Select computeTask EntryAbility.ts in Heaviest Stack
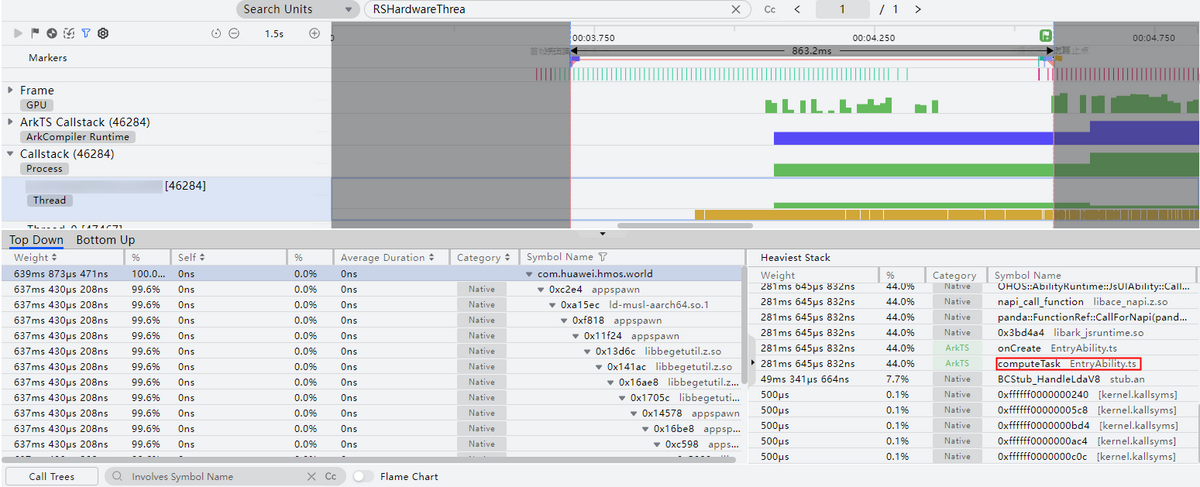Viewport: 1200px width, 487px height. [x=1067, y=363]
